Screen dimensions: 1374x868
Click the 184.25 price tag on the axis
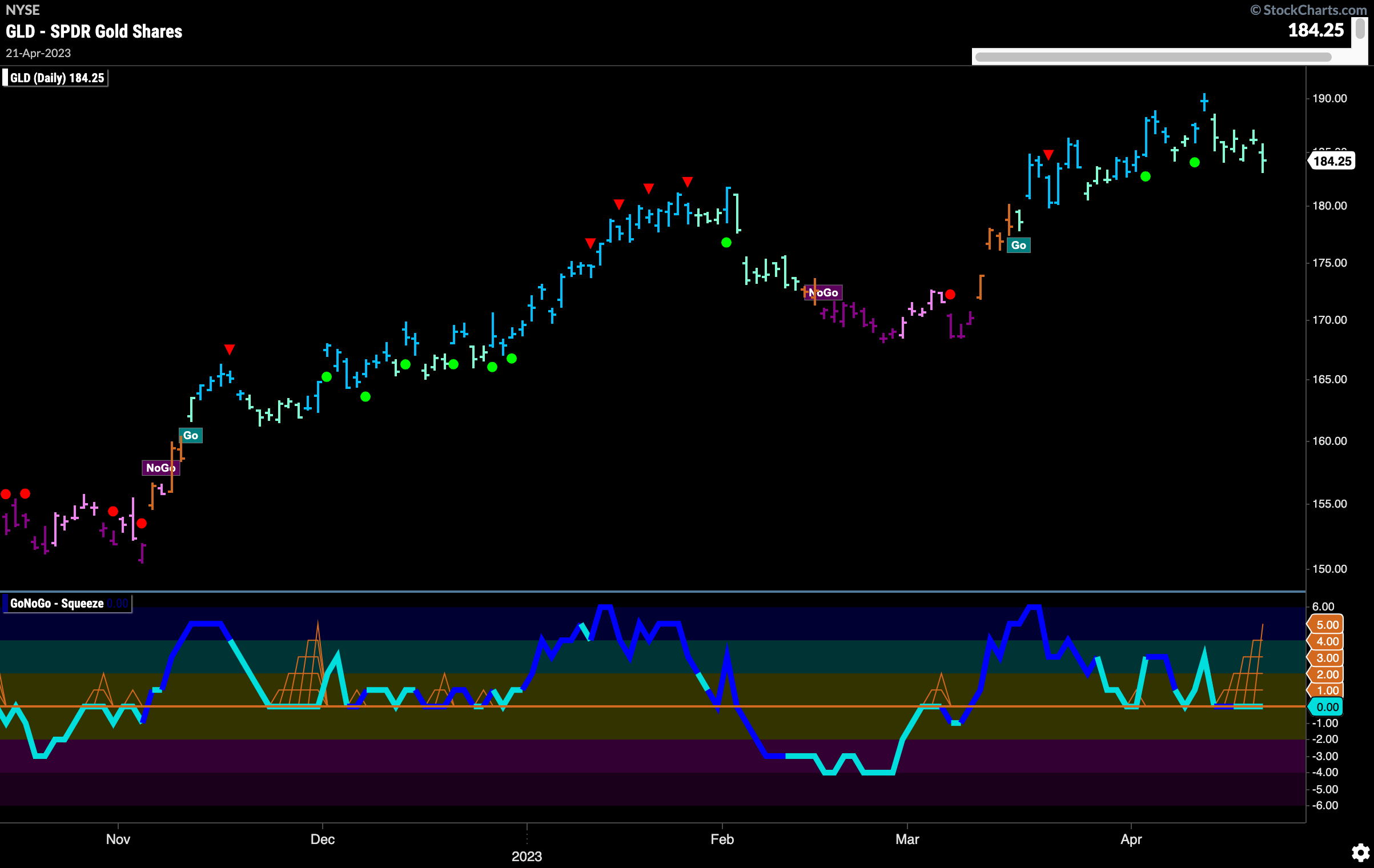click(x=1332, y=161)
